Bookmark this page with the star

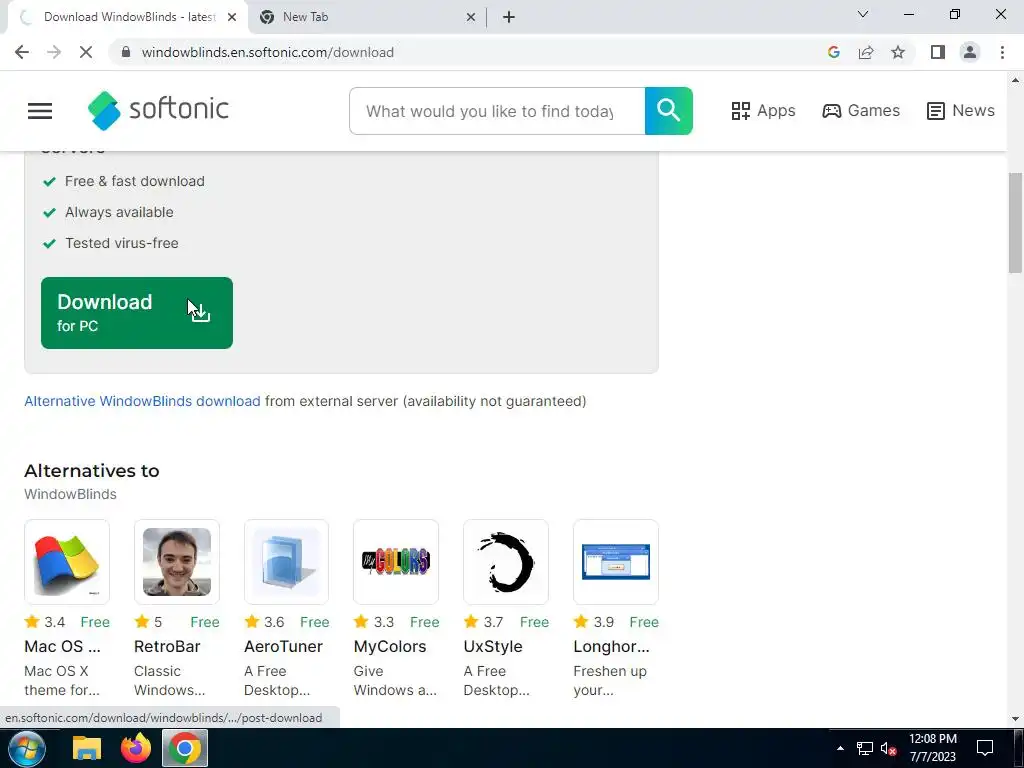pos(898,52)
